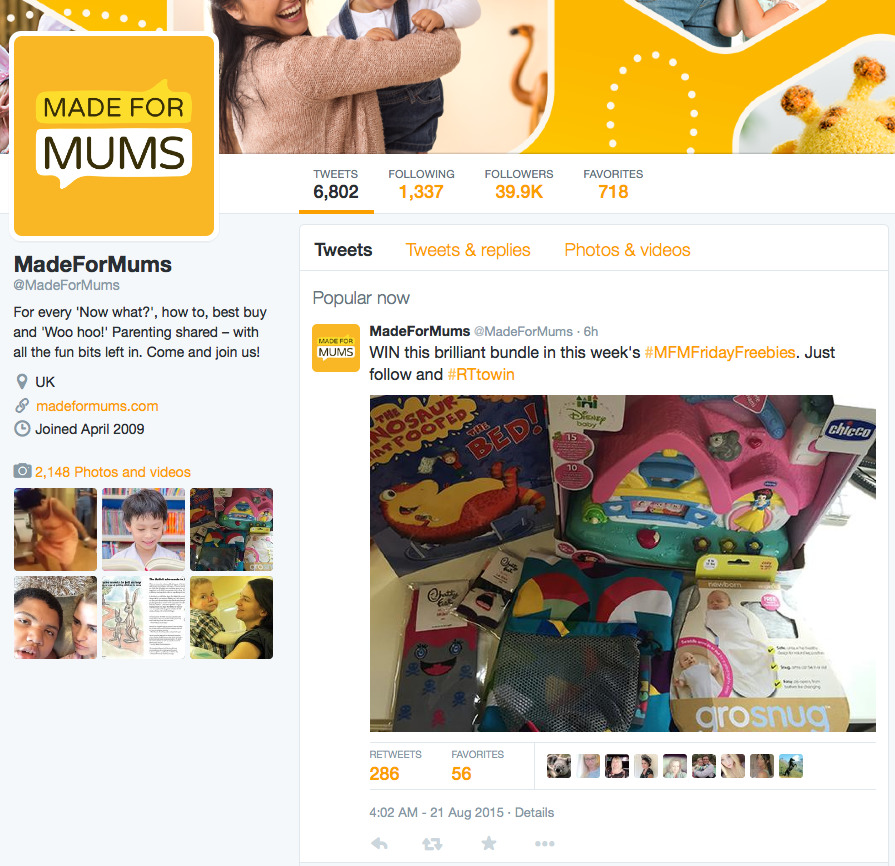The width and height of the screenshot is (895, 866).
Task: Show Favorites 718 stat
Action: (613, 184)
